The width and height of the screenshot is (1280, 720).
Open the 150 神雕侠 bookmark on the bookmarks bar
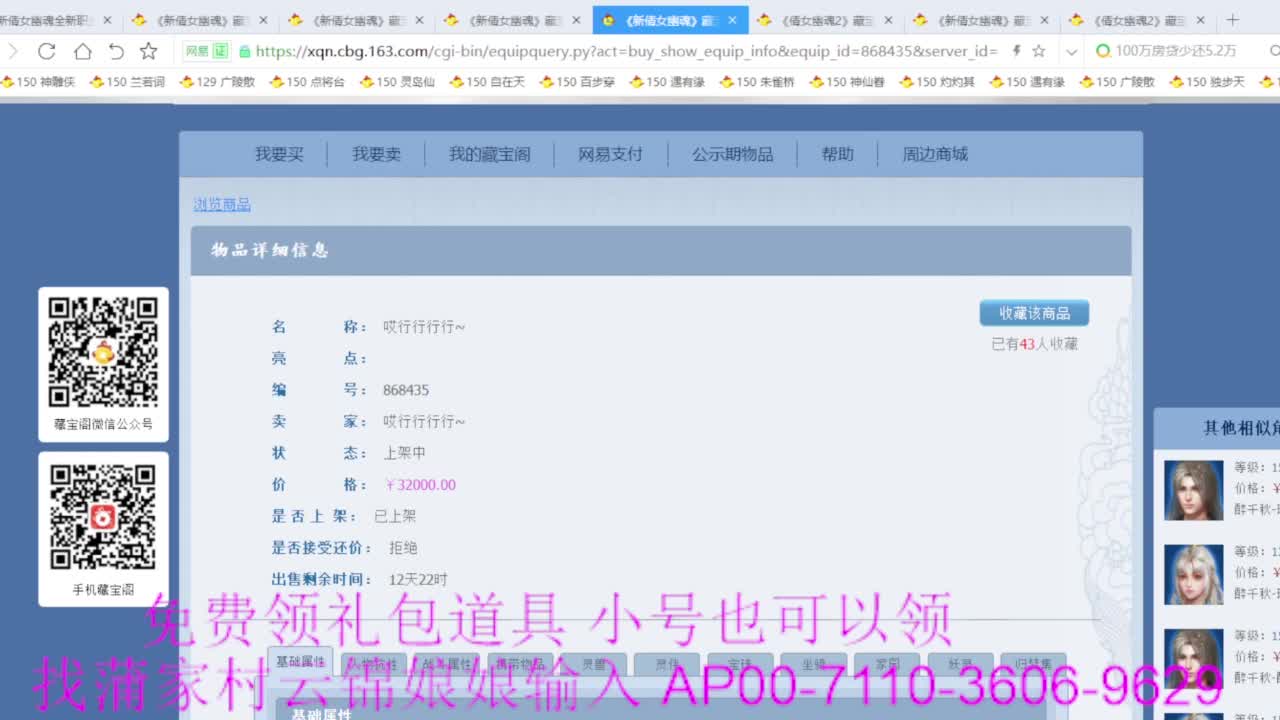coord(43,81)
